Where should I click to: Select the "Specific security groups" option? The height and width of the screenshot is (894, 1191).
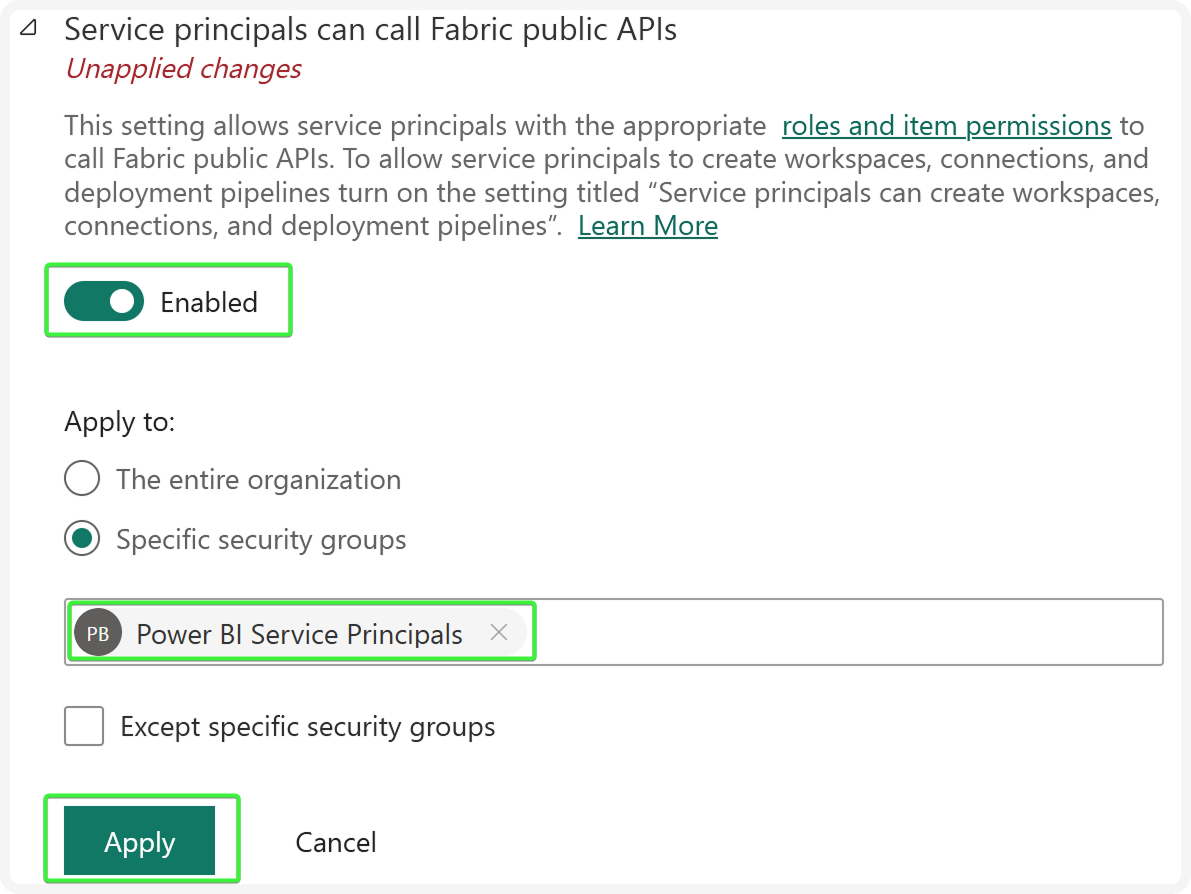[82, 539]
